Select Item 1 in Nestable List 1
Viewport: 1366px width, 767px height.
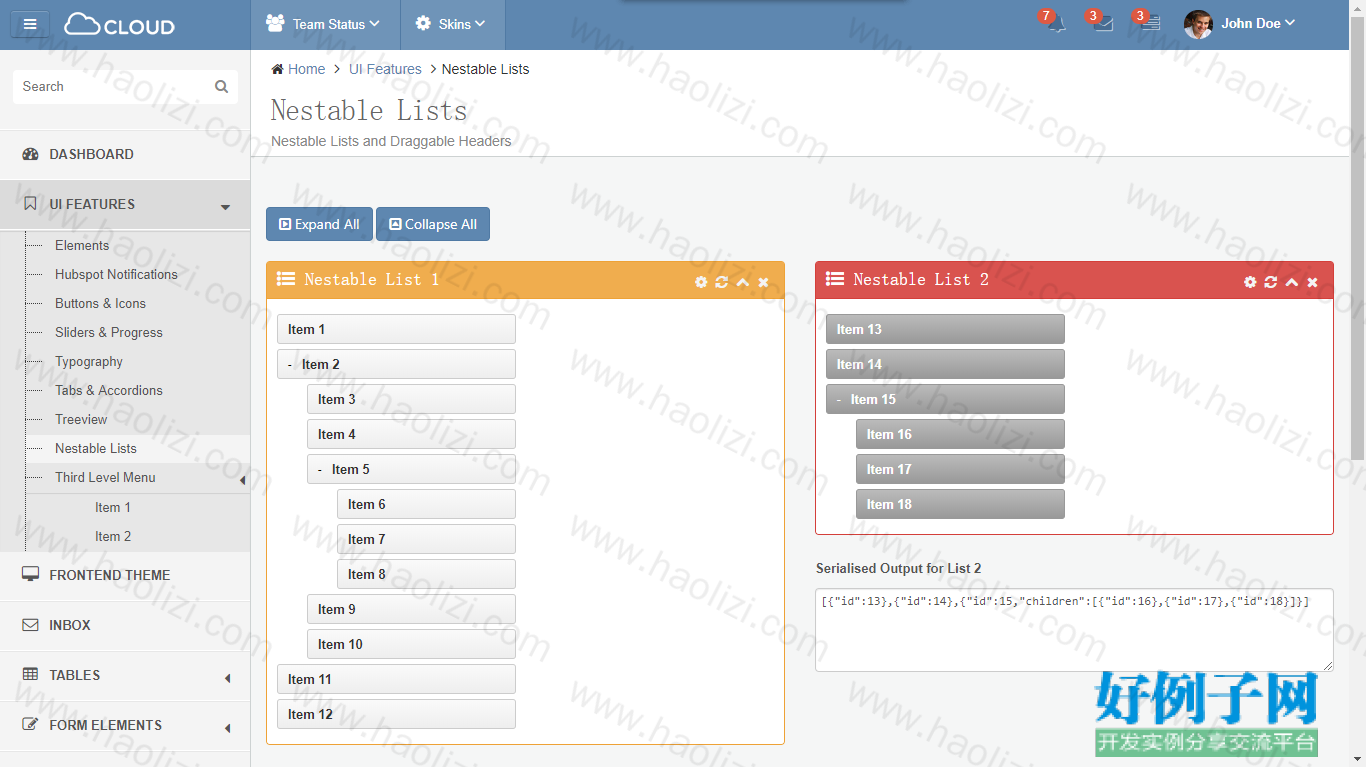pos(396,329)
